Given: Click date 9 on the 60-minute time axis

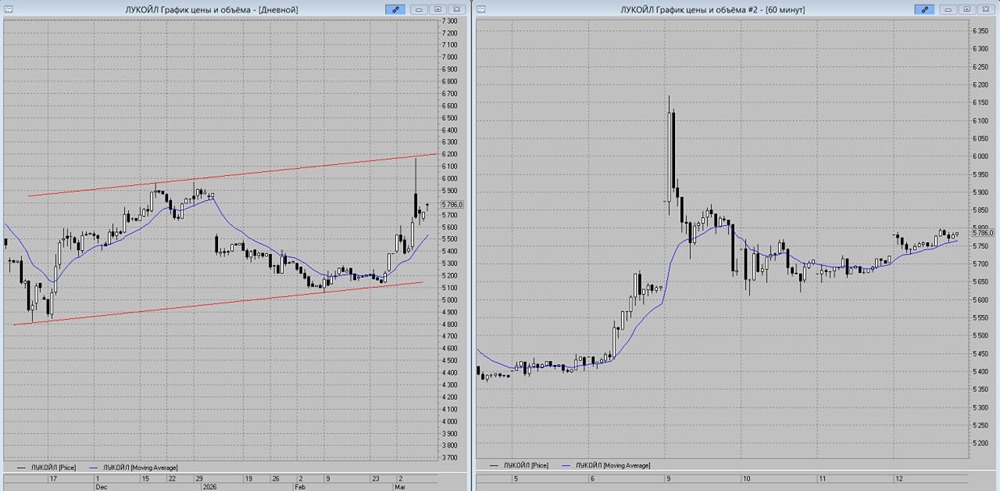Looking at the screenshot, I should tap(668, 478).
